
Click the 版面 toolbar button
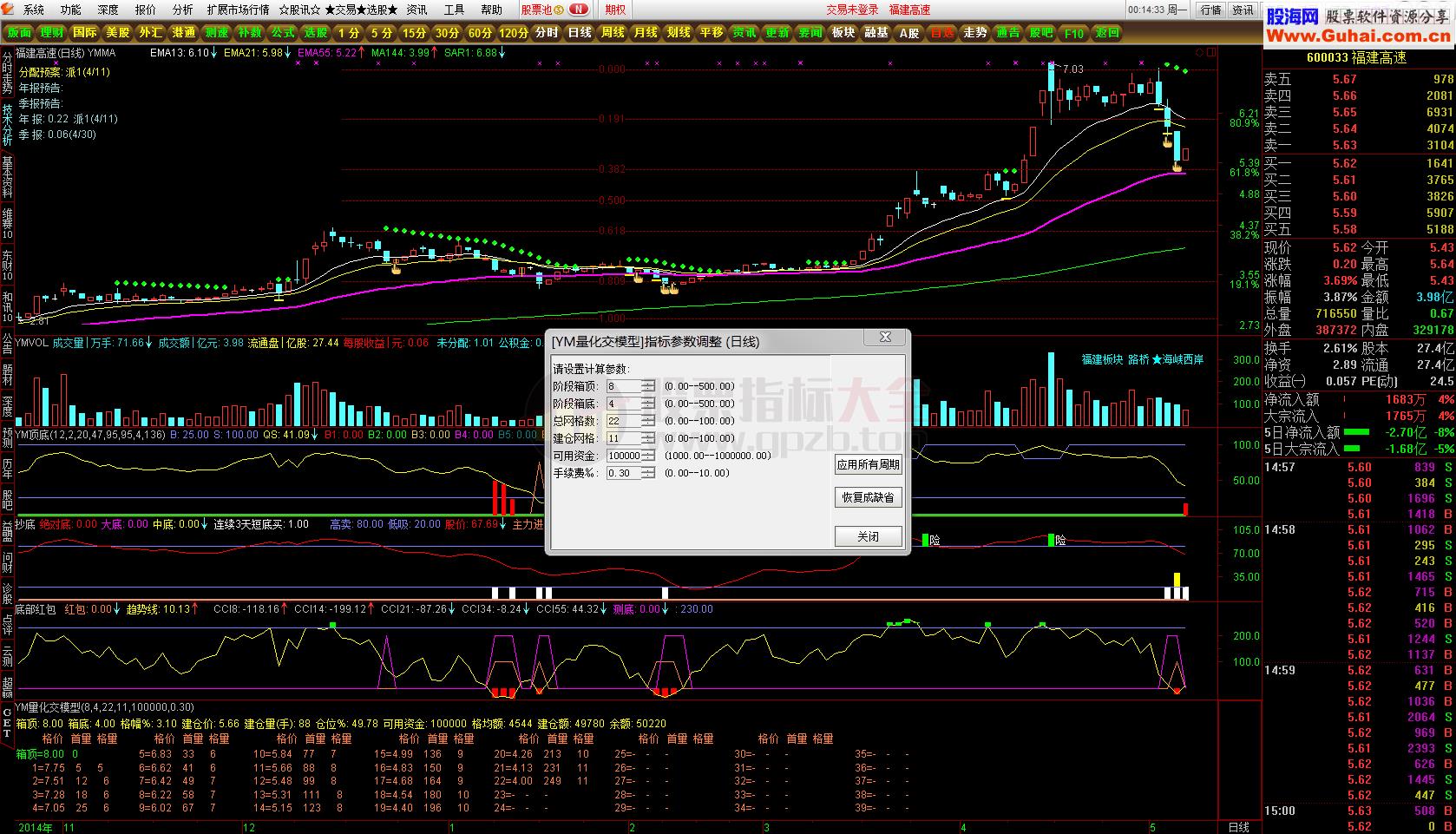19,33
